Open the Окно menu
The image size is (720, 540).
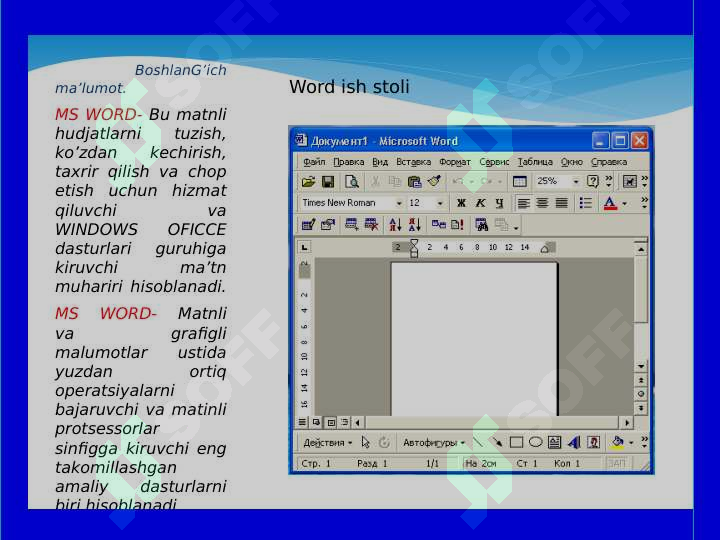[x=572, y=162]
